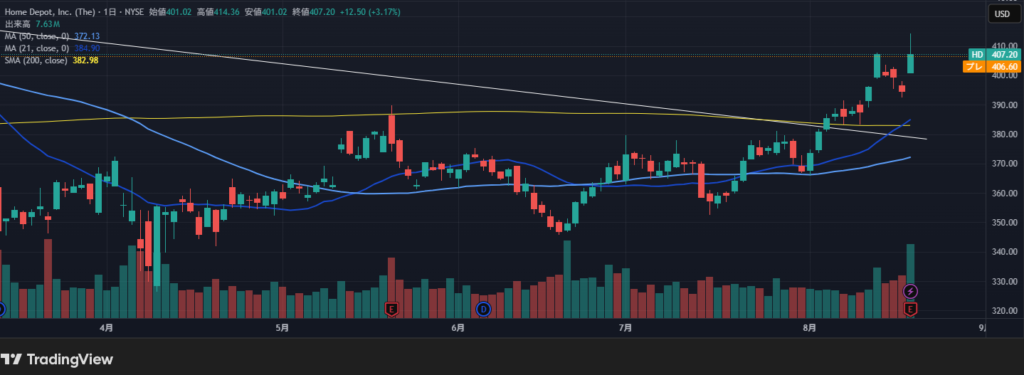Click the 始値 401.02 open value
The image size is (1024, 375).
tap(170, 12)
